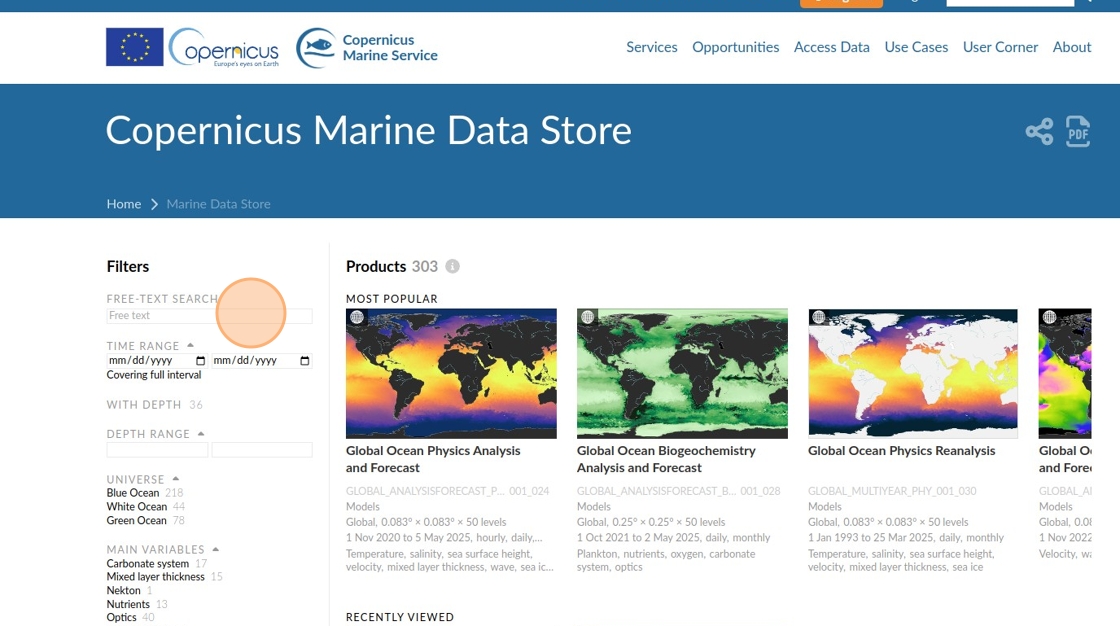Filter by Mixed layer thickness variable

(156, 577)
